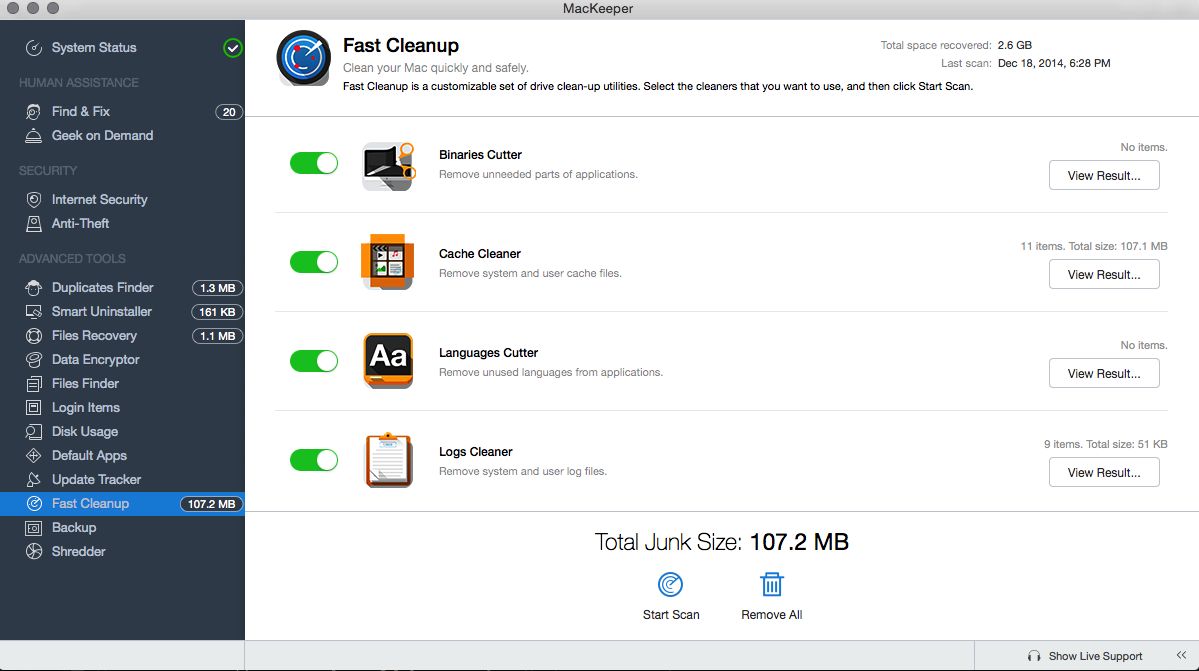The height and width of the screenshot is (671, 1199).
Task: Click the Remove All trash icon
Action: click(x=772, y=585)
